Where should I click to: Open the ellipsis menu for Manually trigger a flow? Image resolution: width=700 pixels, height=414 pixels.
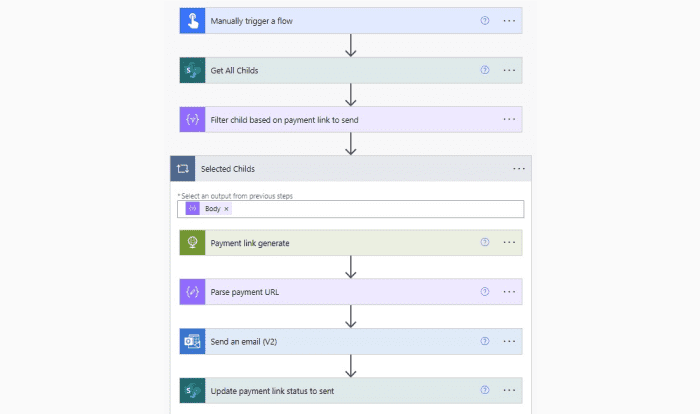(509, 20)
